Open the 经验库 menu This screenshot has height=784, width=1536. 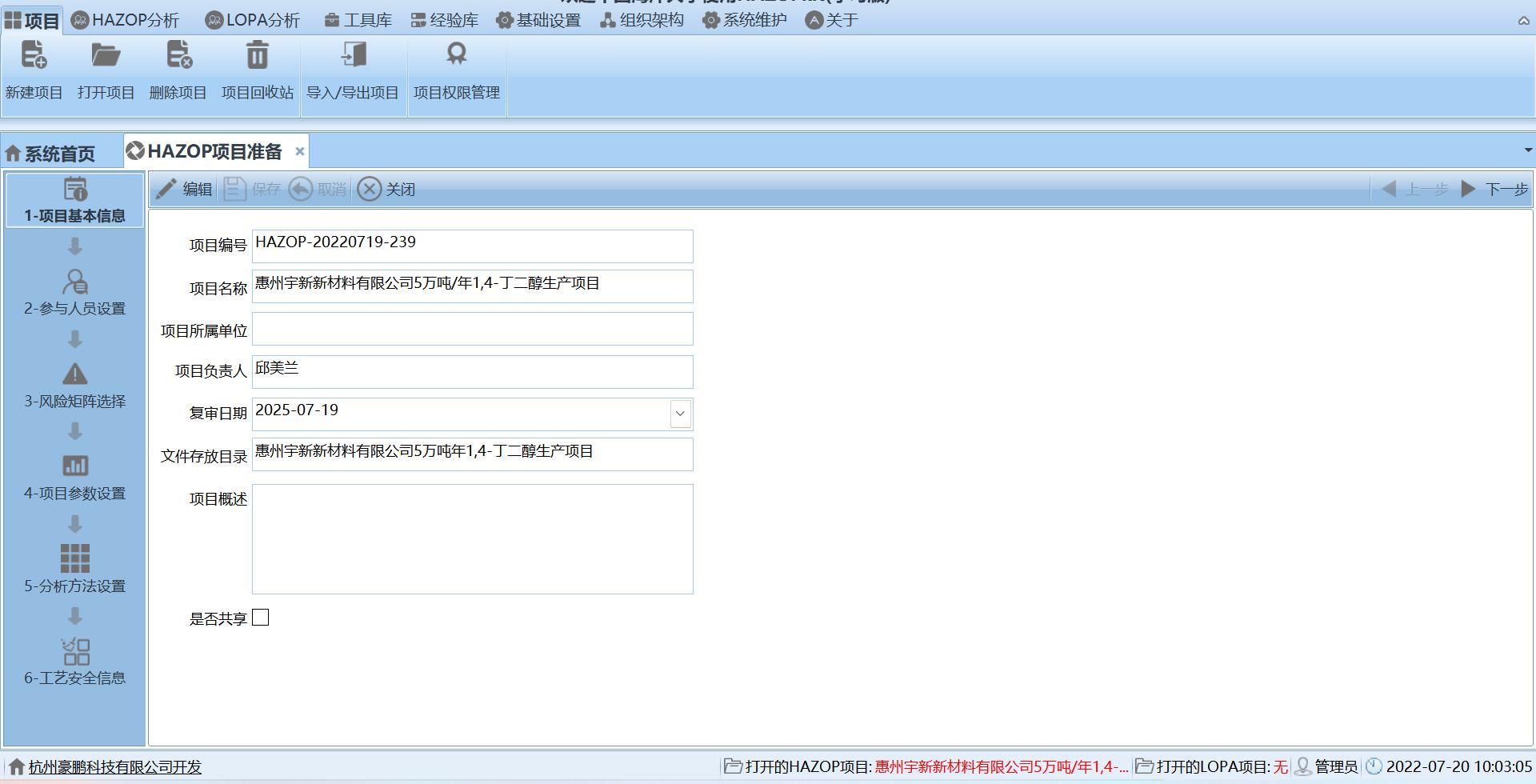(x=444, y=21)
